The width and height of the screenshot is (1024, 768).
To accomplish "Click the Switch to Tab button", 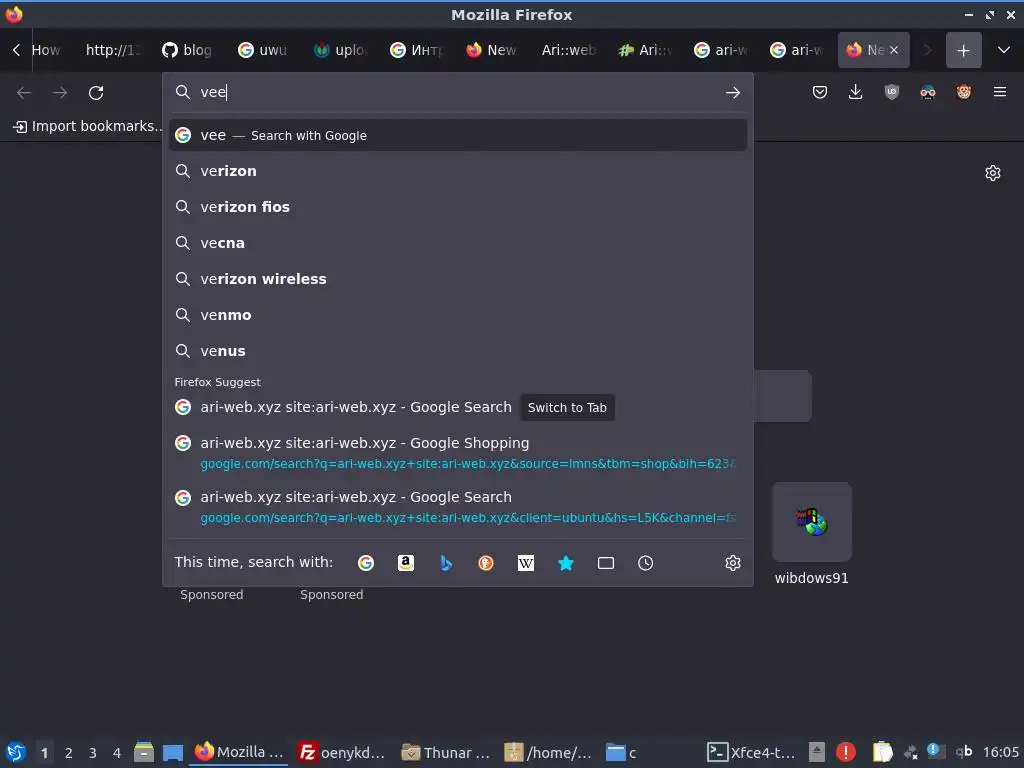I will click(567, 408).
